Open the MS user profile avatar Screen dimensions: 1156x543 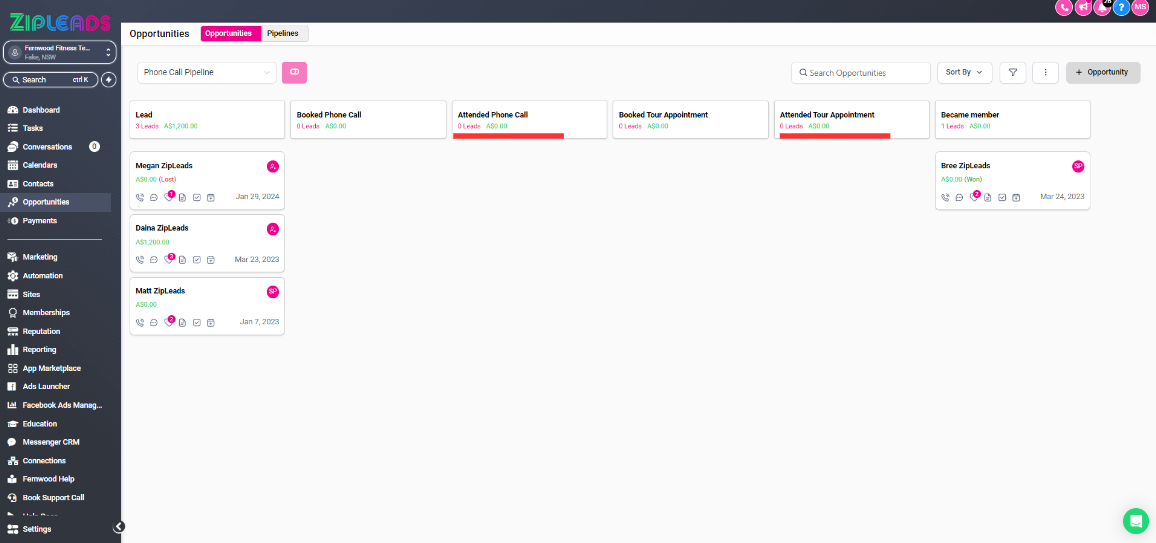[1141, 7]
